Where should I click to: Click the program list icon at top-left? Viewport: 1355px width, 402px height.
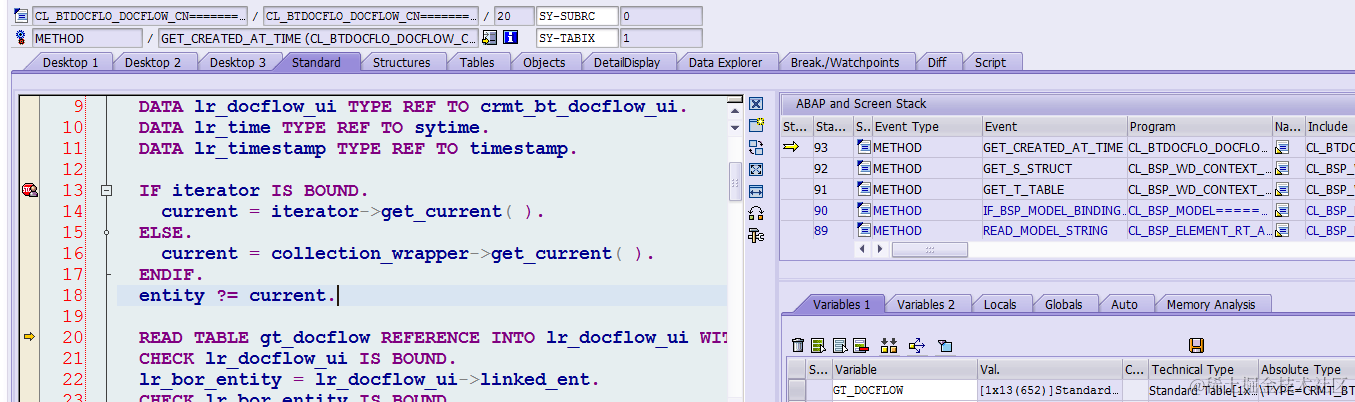click(x=21, y=17)
